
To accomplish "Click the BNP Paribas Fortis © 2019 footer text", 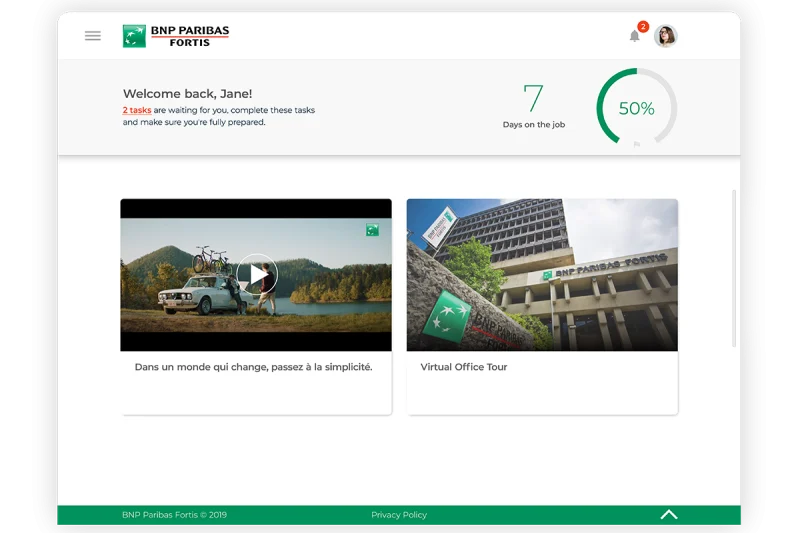I will [174, 515].
